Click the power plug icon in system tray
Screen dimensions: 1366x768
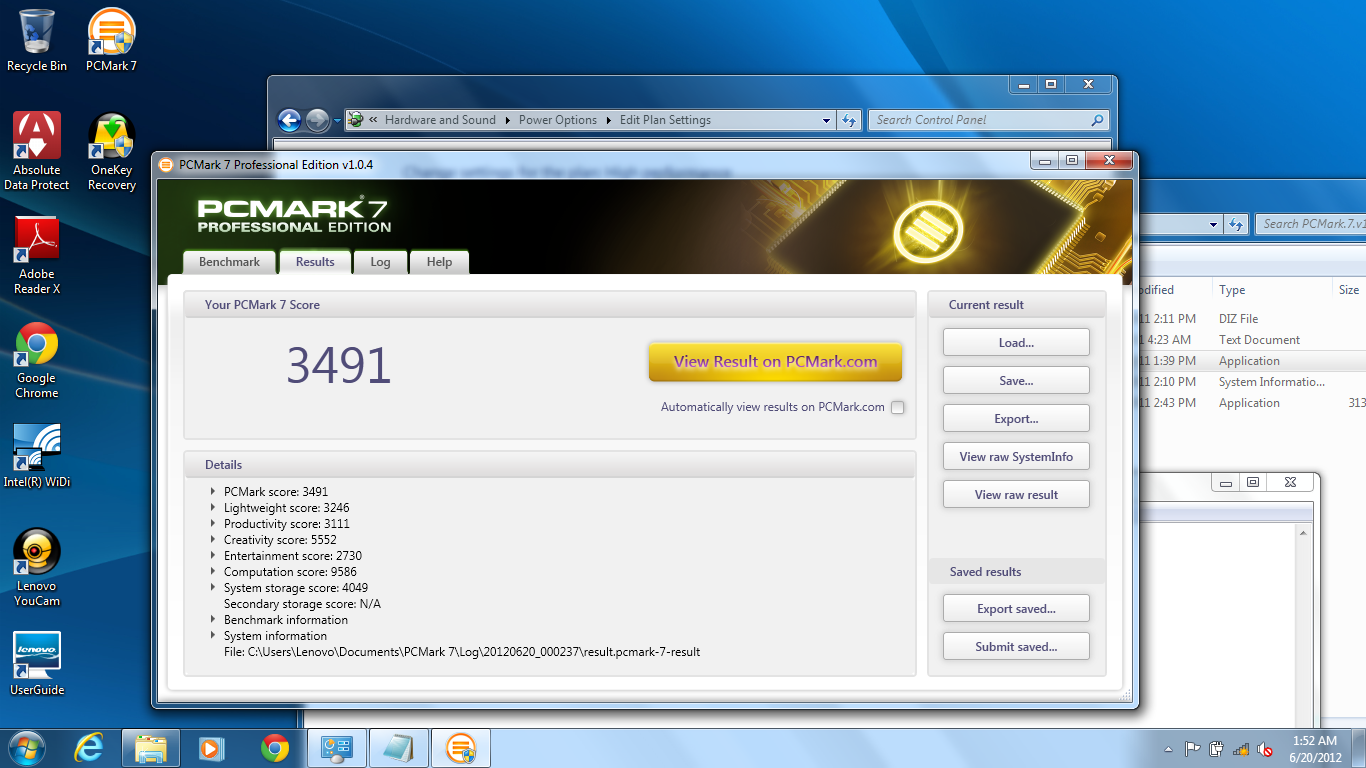(1216, 748)
